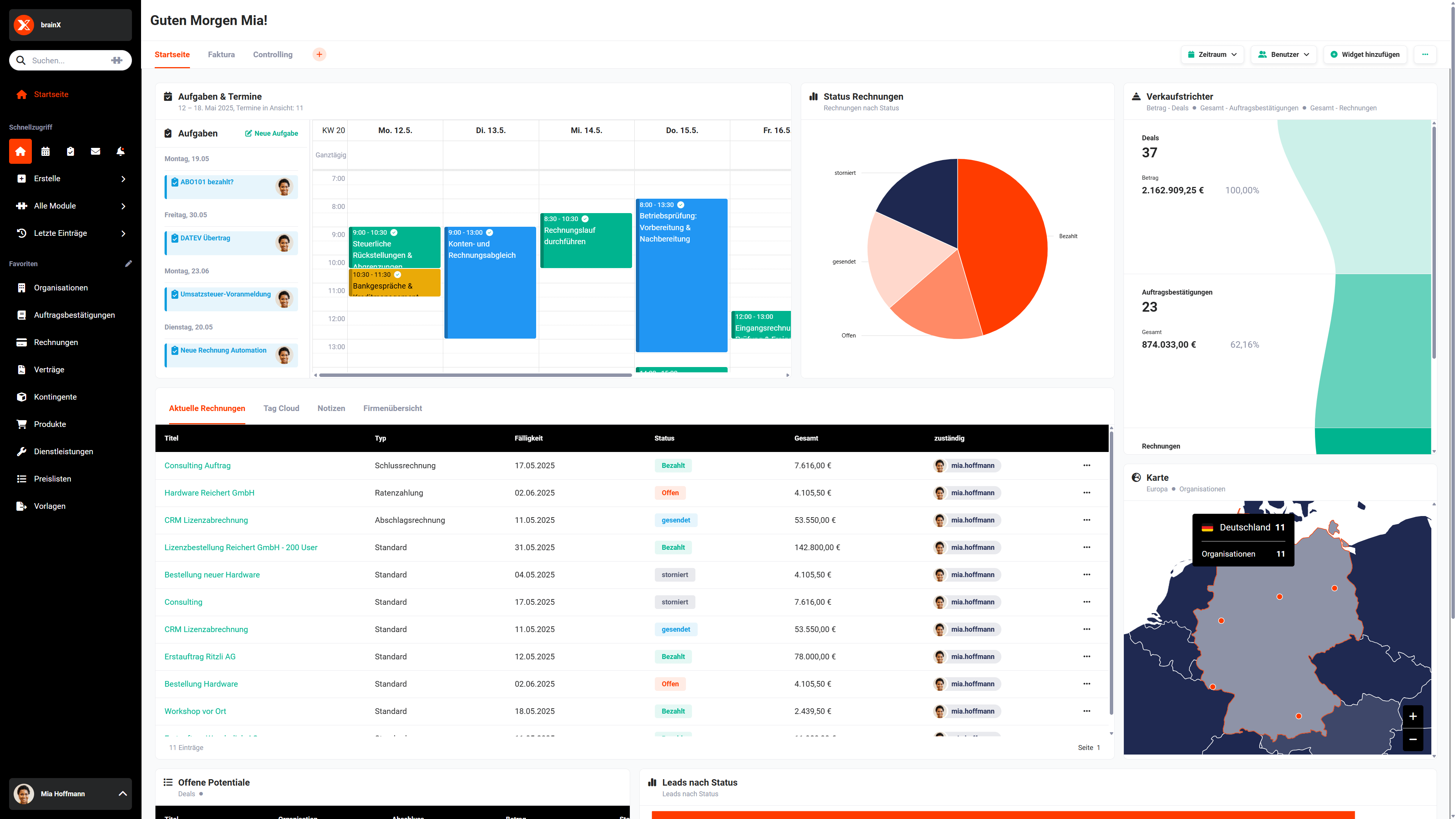The width and height of the screenshot is (1456, 819).
Task: Expand the Alle Module submenu
Action: tap(71, 206)
